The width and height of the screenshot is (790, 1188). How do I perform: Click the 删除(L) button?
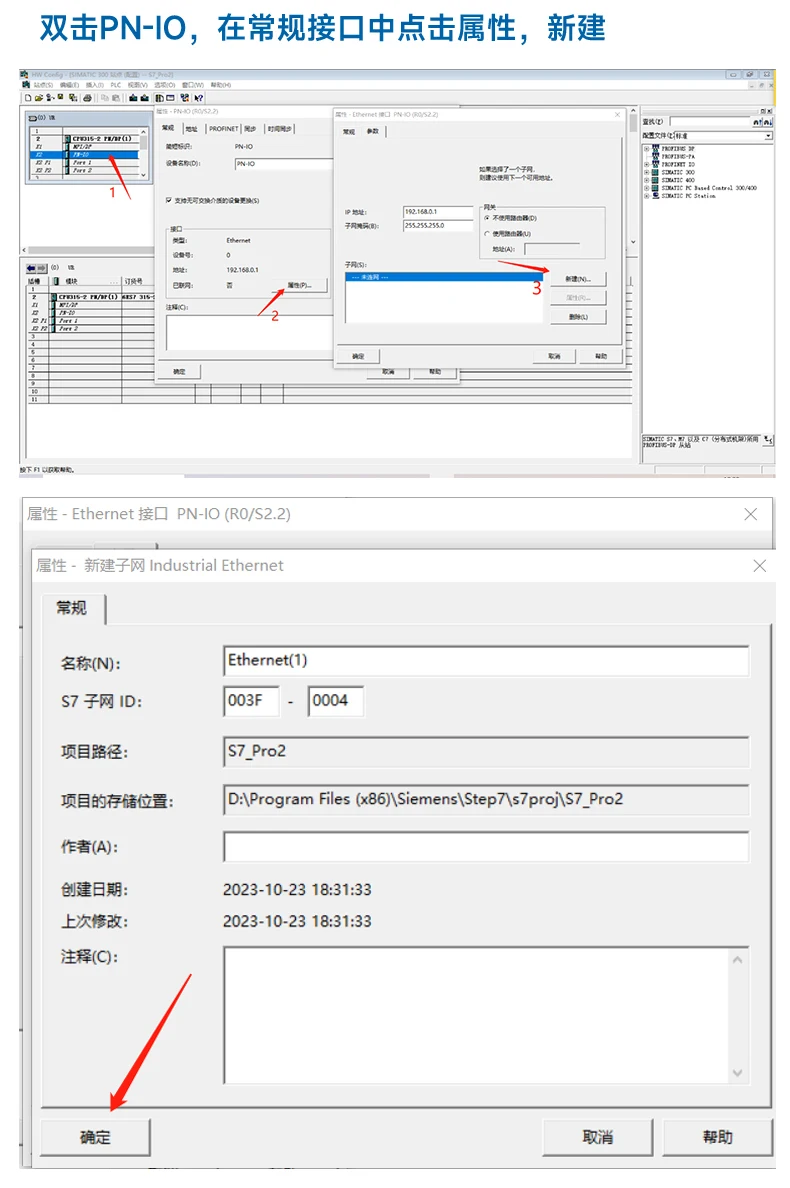tap(578, 317)
